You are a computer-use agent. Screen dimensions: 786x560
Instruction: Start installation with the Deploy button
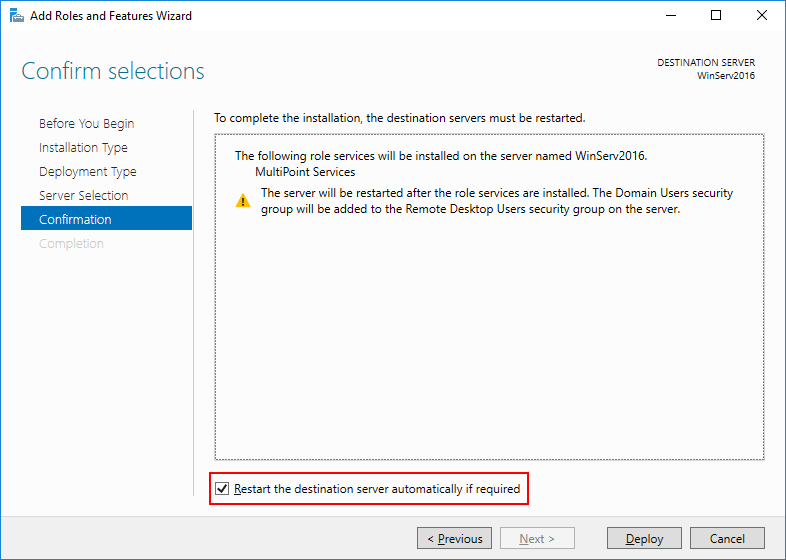tap(644, 539)
